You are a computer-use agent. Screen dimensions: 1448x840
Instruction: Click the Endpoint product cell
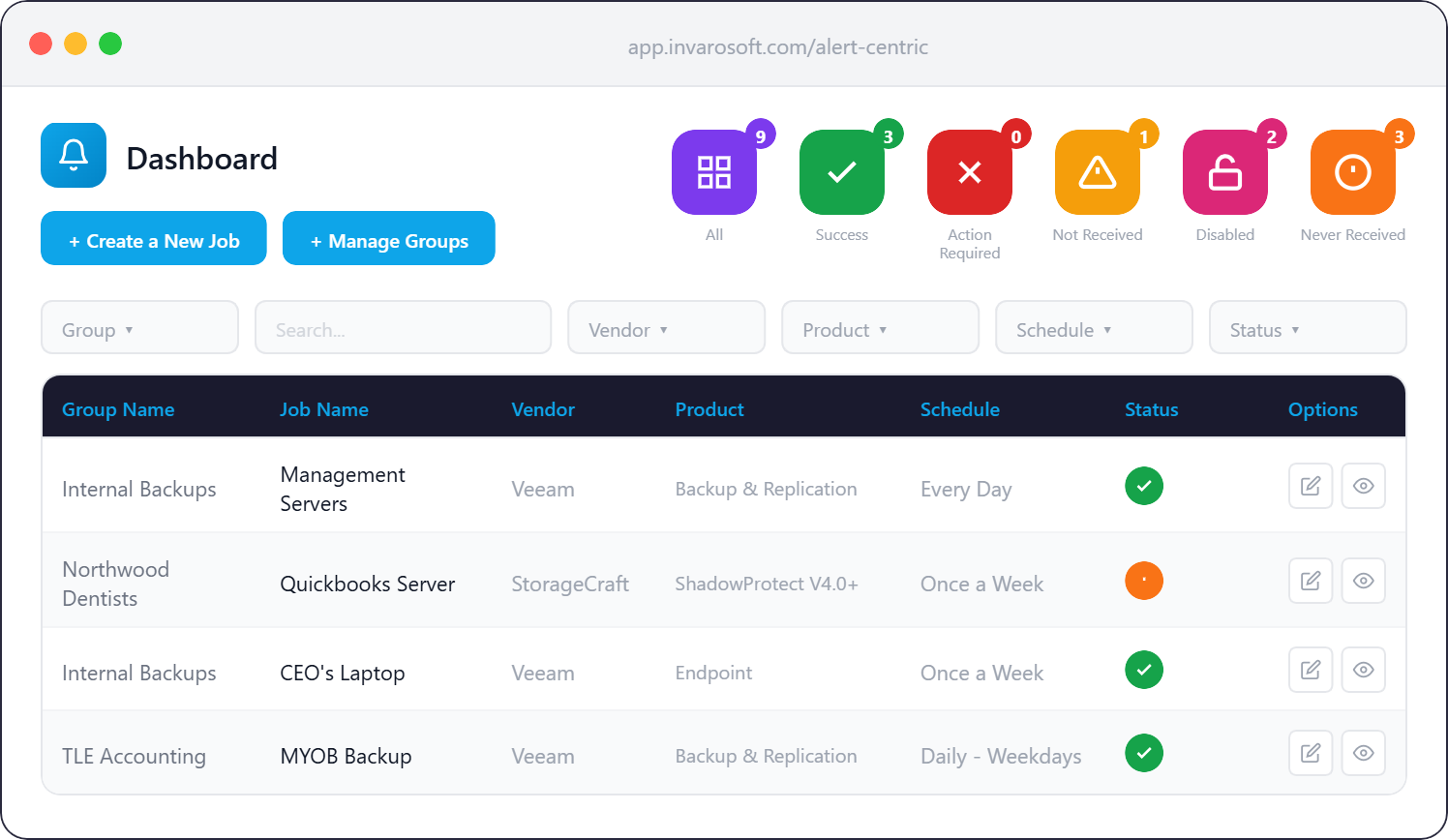coord(713,673)
